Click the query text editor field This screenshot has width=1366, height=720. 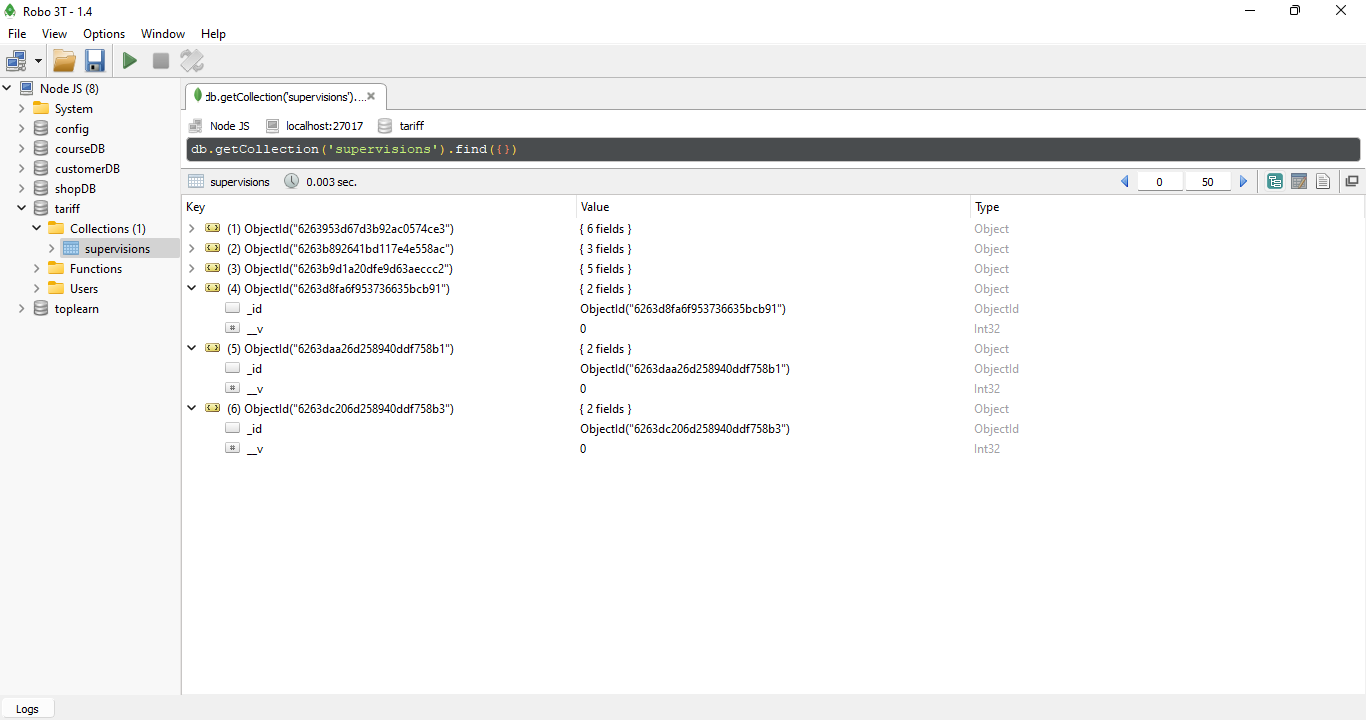click(772, 150)
